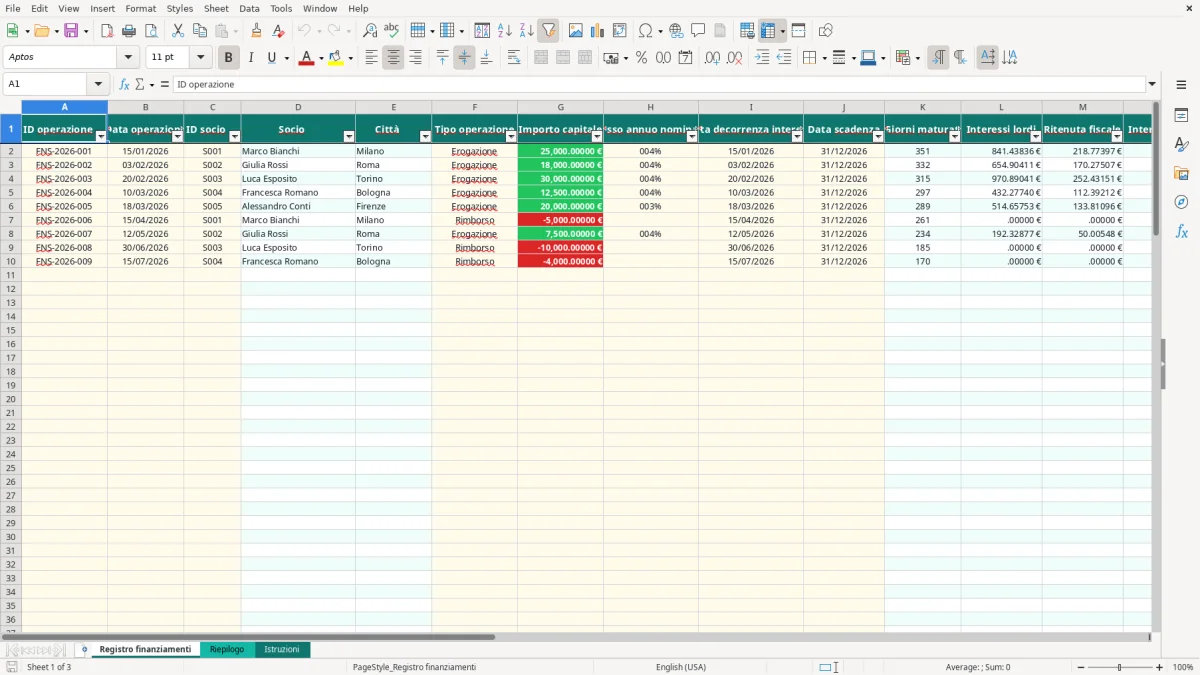The image size is (1200, 675).
Task: Open the Draw Functions shapes icon
Action: point(826,31)
